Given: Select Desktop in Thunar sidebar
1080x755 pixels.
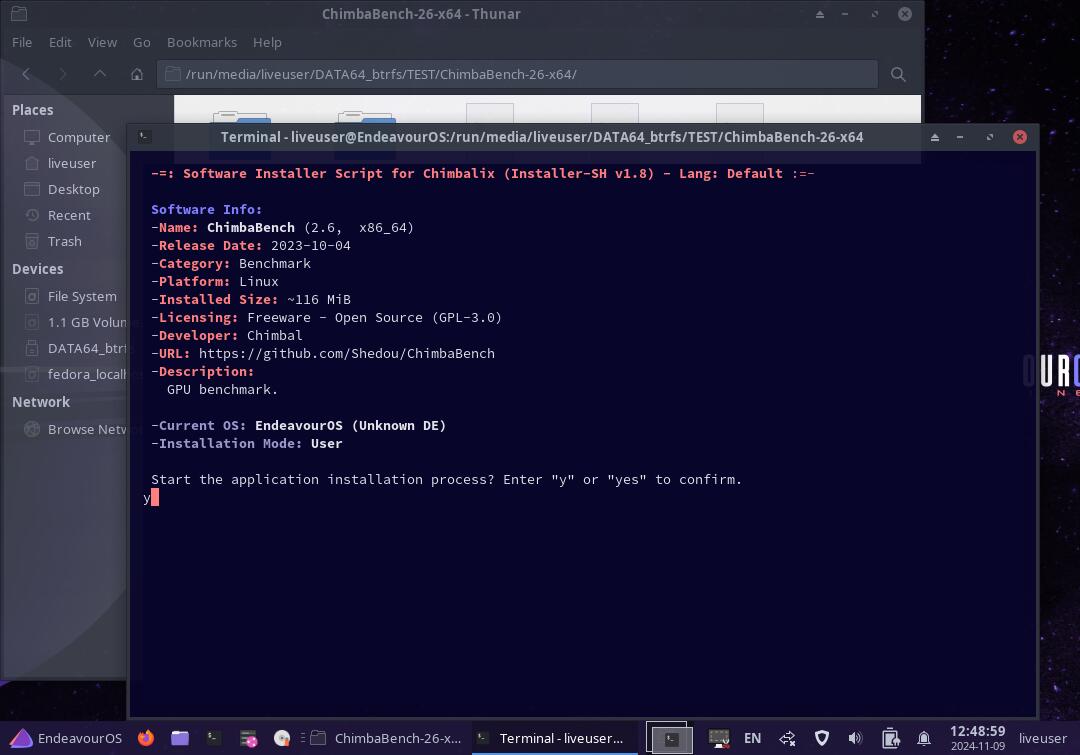Looking at the screenshot, I should (x=73, y=189).
